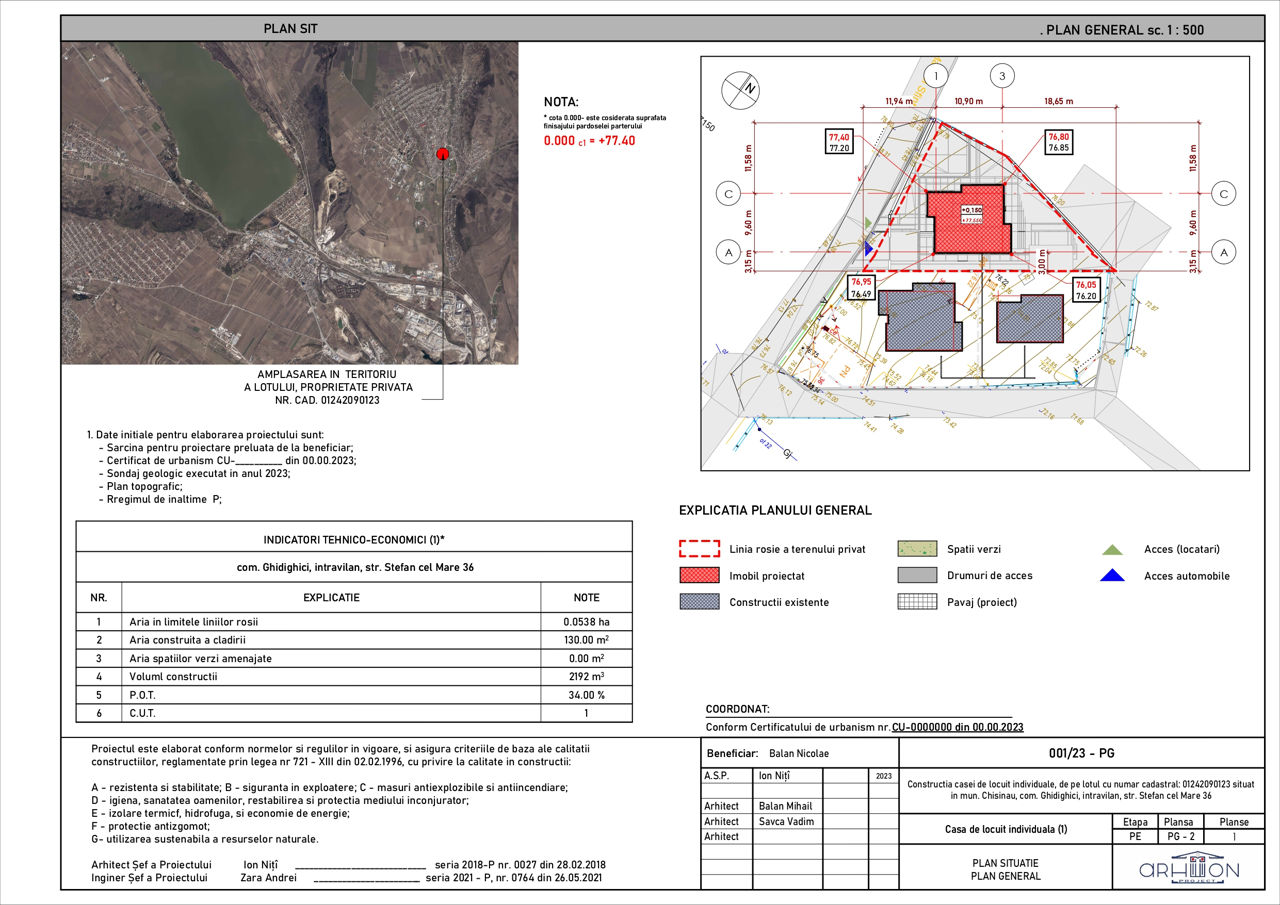This screenshot has width=1280, height=905.
Task: Click the blue Acces automobile triangle in legend
Action: pyautogui.click(x=1111, y=575)
